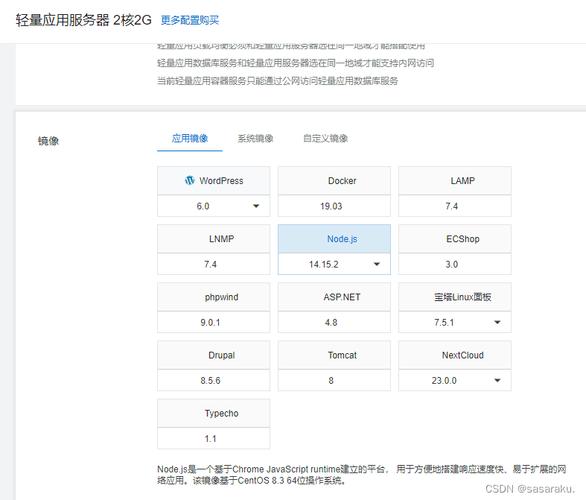The width and height of the screenshot is (586, 500).
Task: Pick the Typecho image card
Action: pyautogui.click(x=214, y=413)
